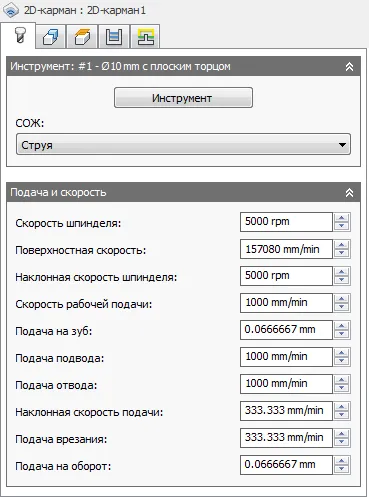Switch to the Heights tab
This screenshot has width=369, height=497.
pos(82,36)
